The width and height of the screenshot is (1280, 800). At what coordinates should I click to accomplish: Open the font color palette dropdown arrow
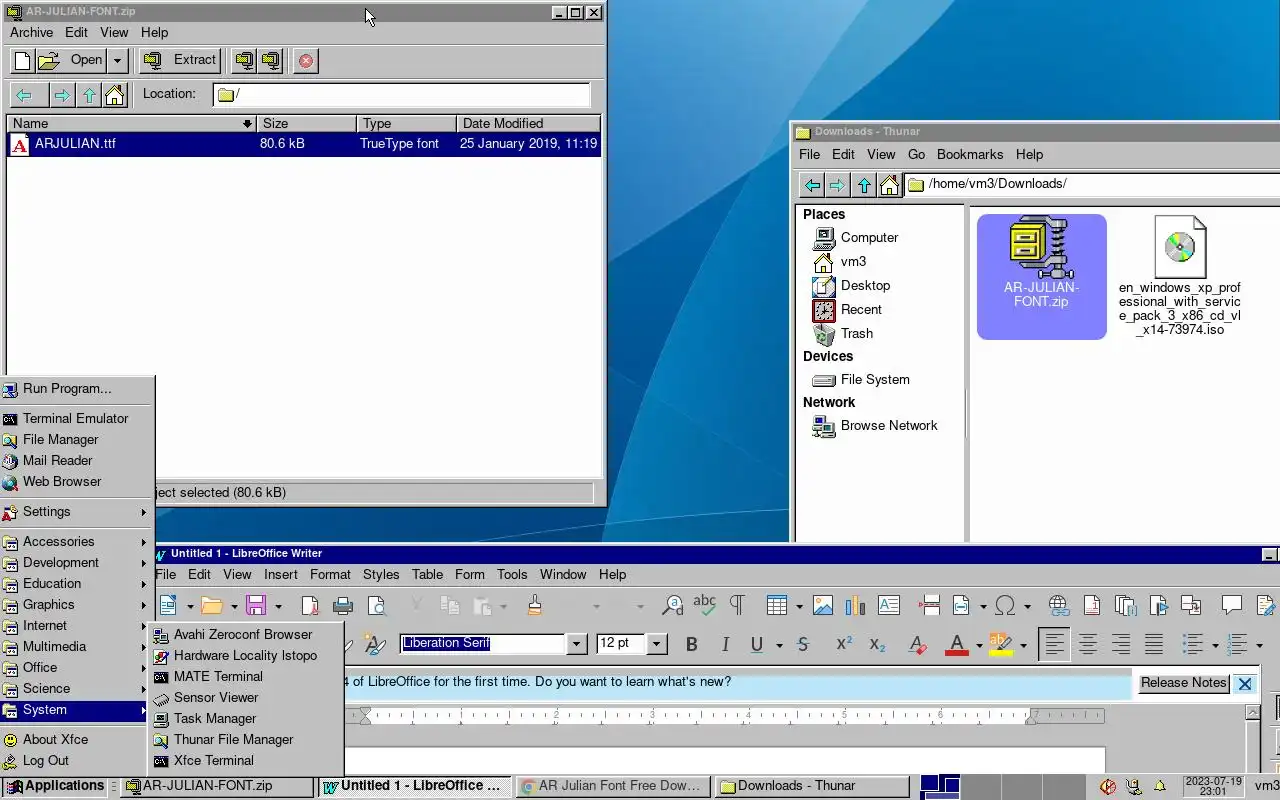pos(979,646)
